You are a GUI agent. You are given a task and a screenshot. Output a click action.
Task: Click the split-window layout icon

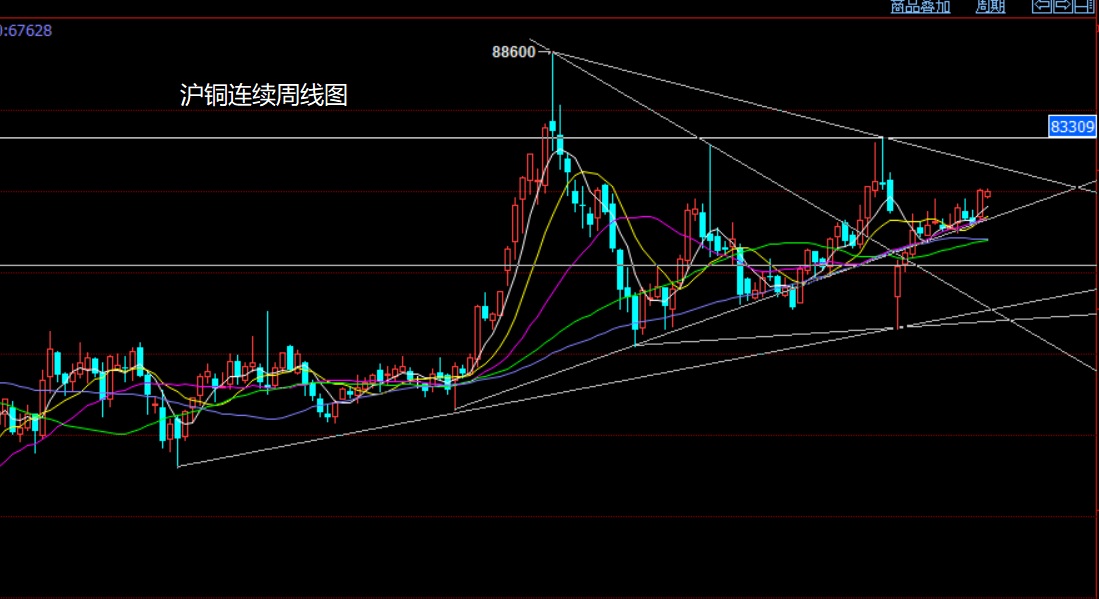(x=1084, y=6)
